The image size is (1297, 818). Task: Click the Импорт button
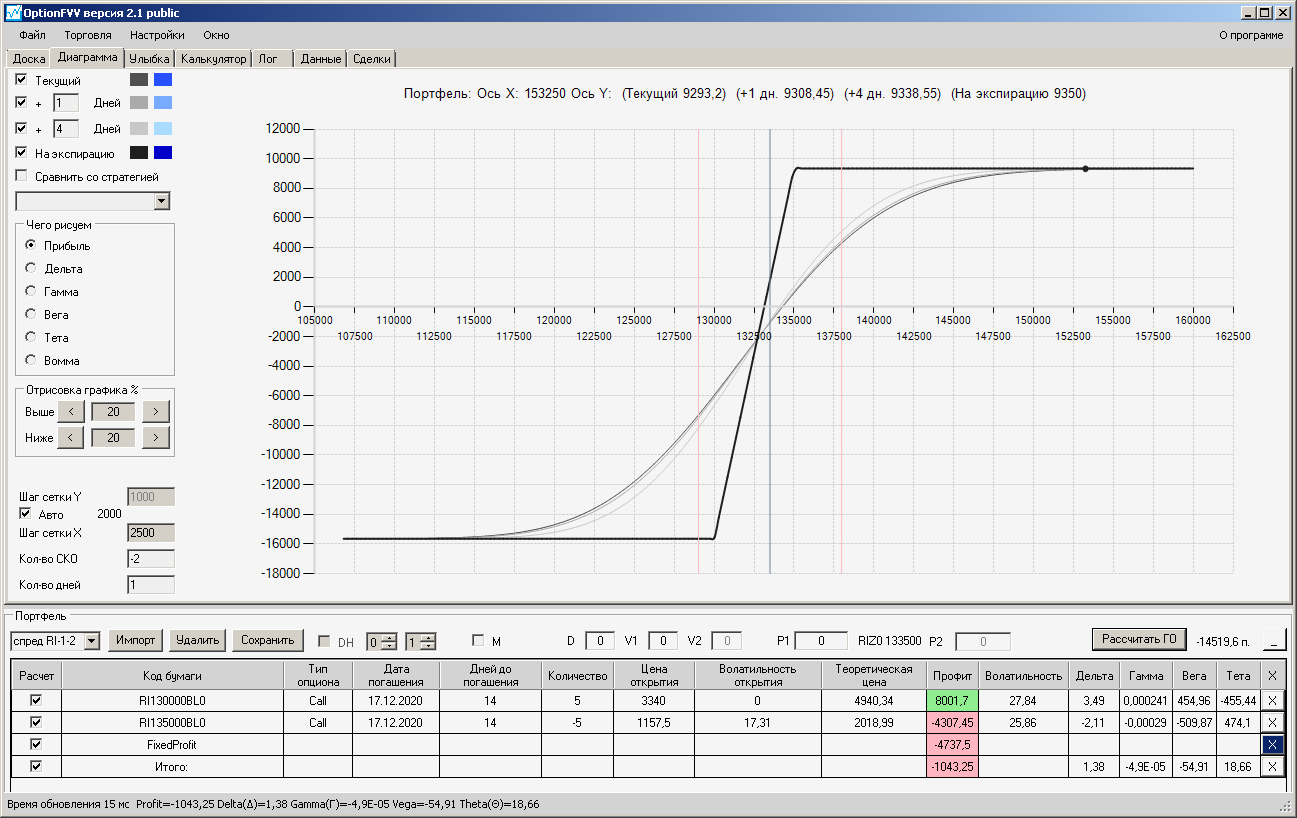pos(135,640)
